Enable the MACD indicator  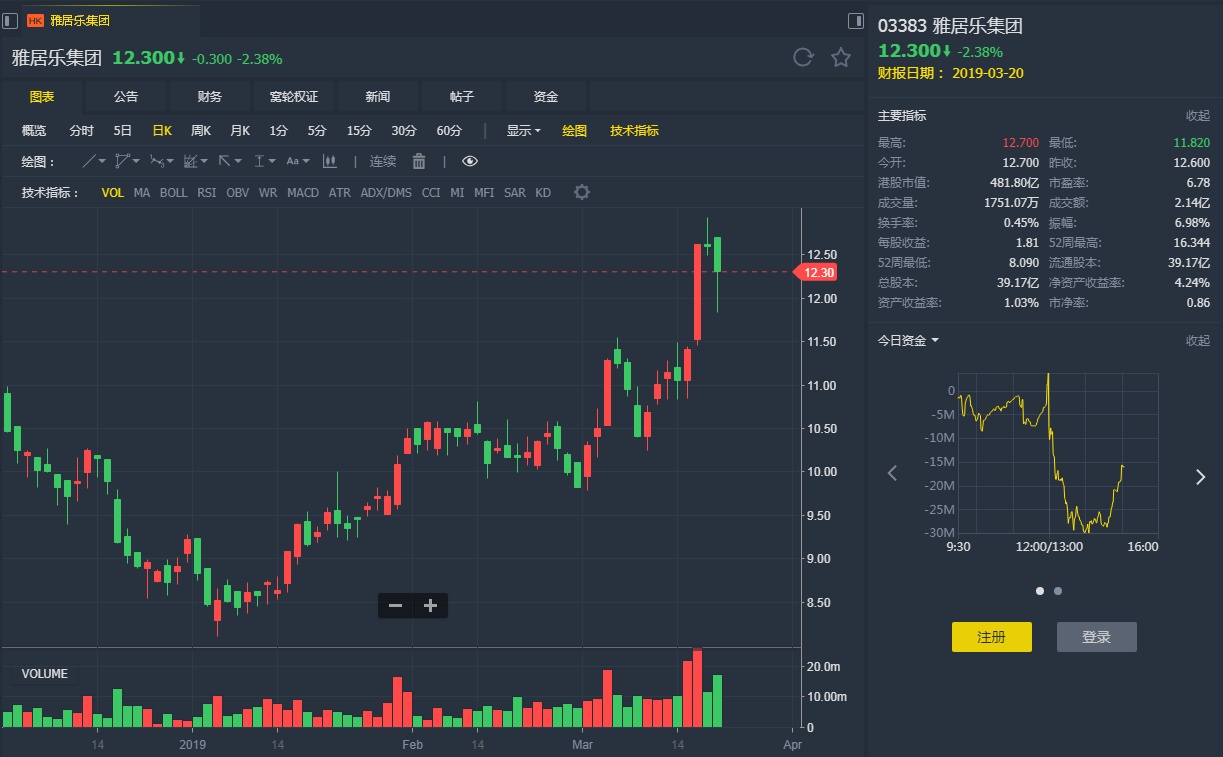[303, 193]
